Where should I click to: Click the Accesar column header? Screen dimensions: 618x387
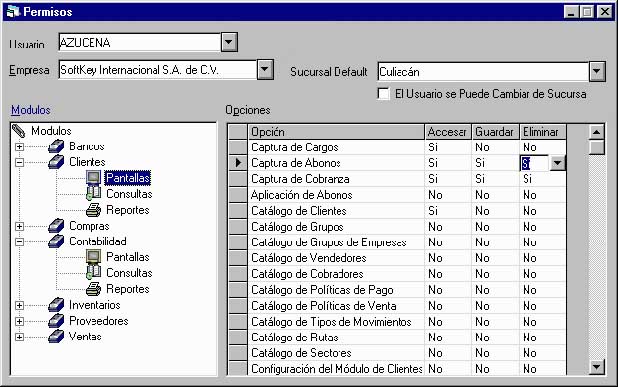[448, 132]
